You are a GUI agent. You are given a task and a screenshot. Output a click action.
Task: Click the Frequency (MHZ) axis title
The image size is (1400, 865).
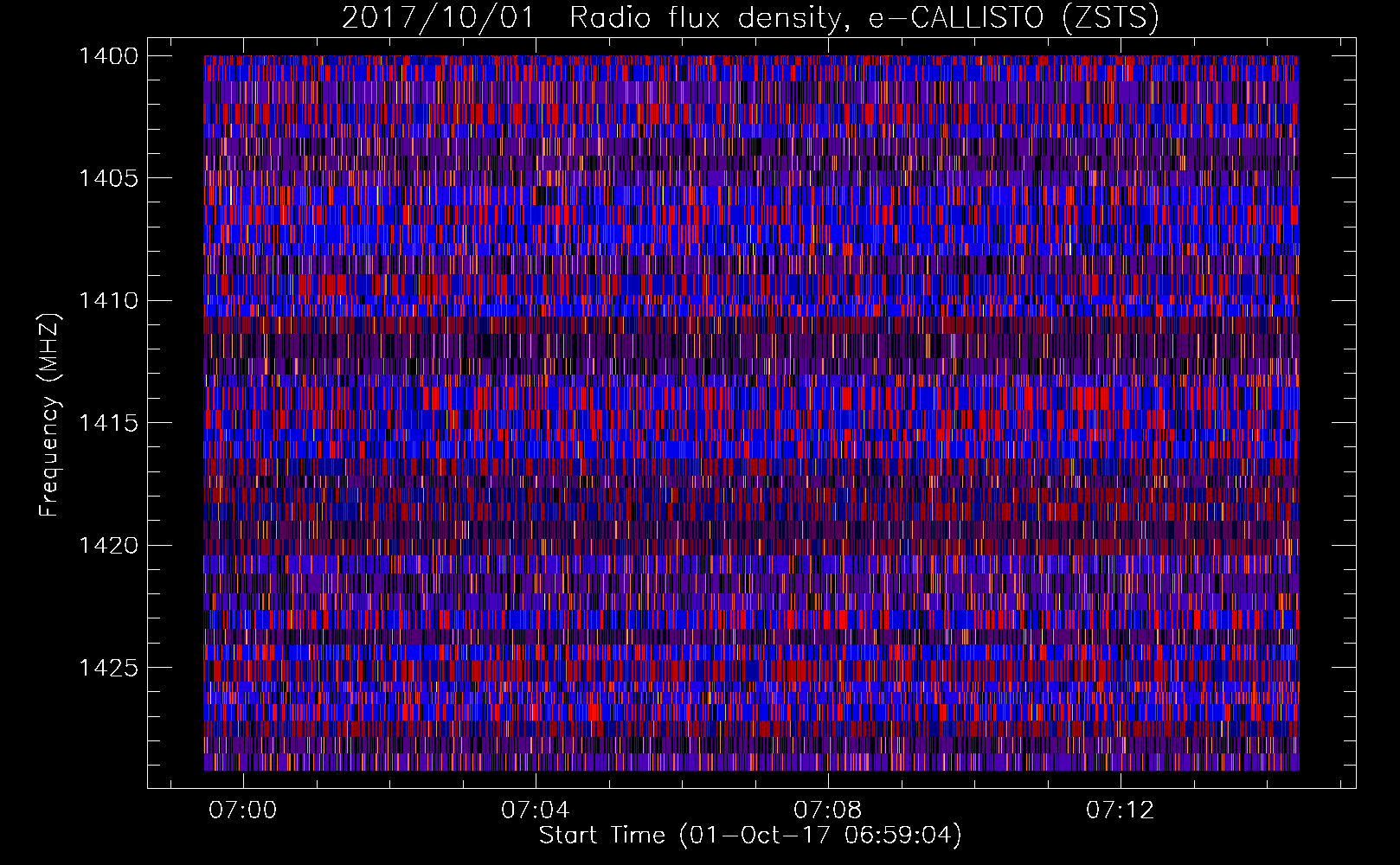click(51, 415)
